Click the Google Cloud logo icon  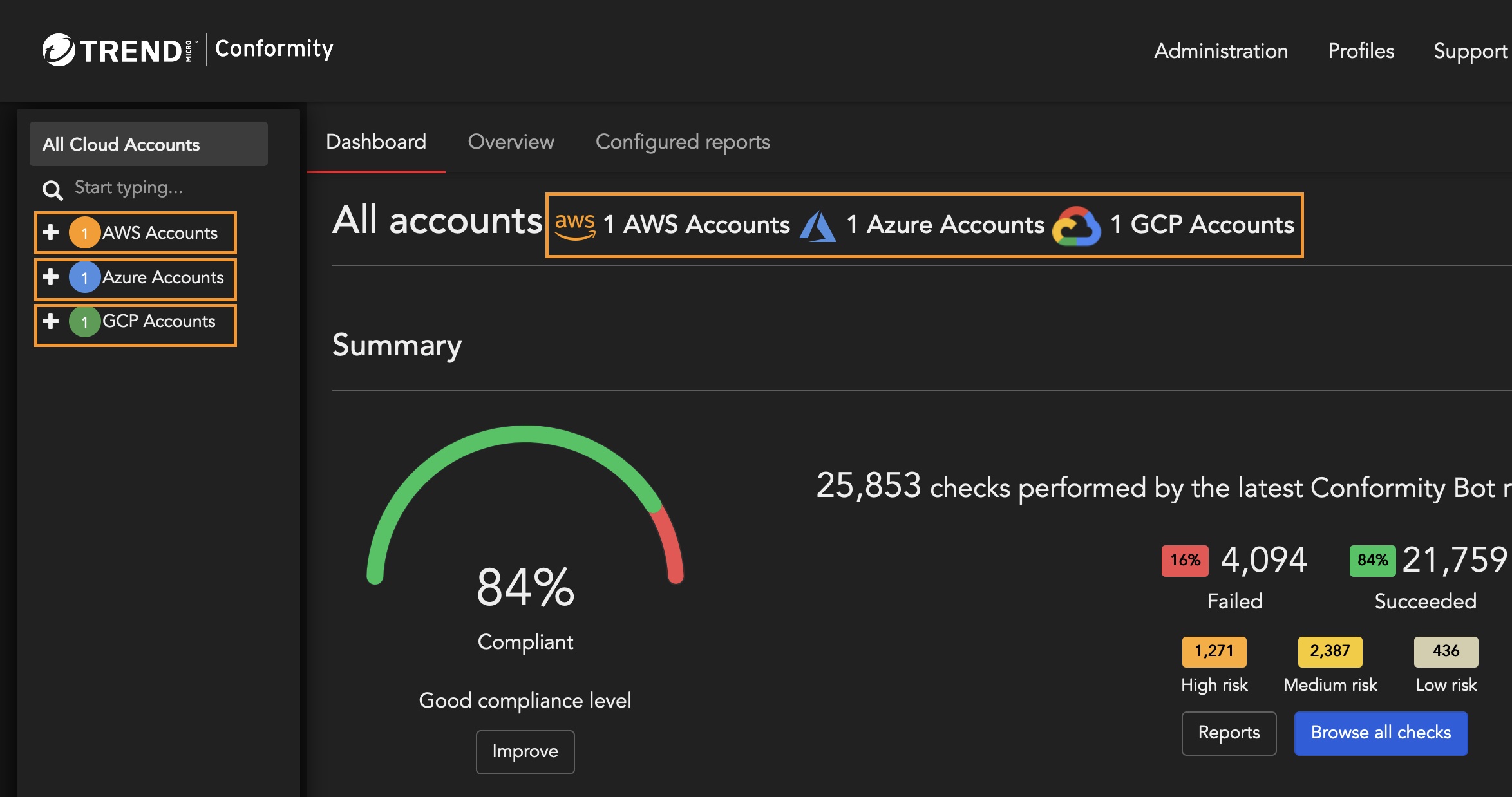(x=1076, y=226)
